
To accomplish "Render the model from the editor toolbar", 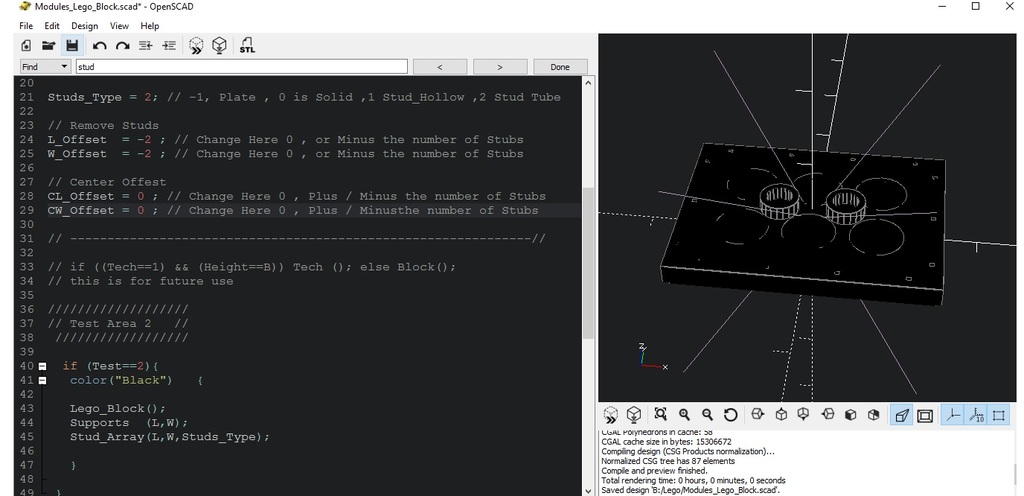I will click(x=219, y=46).
